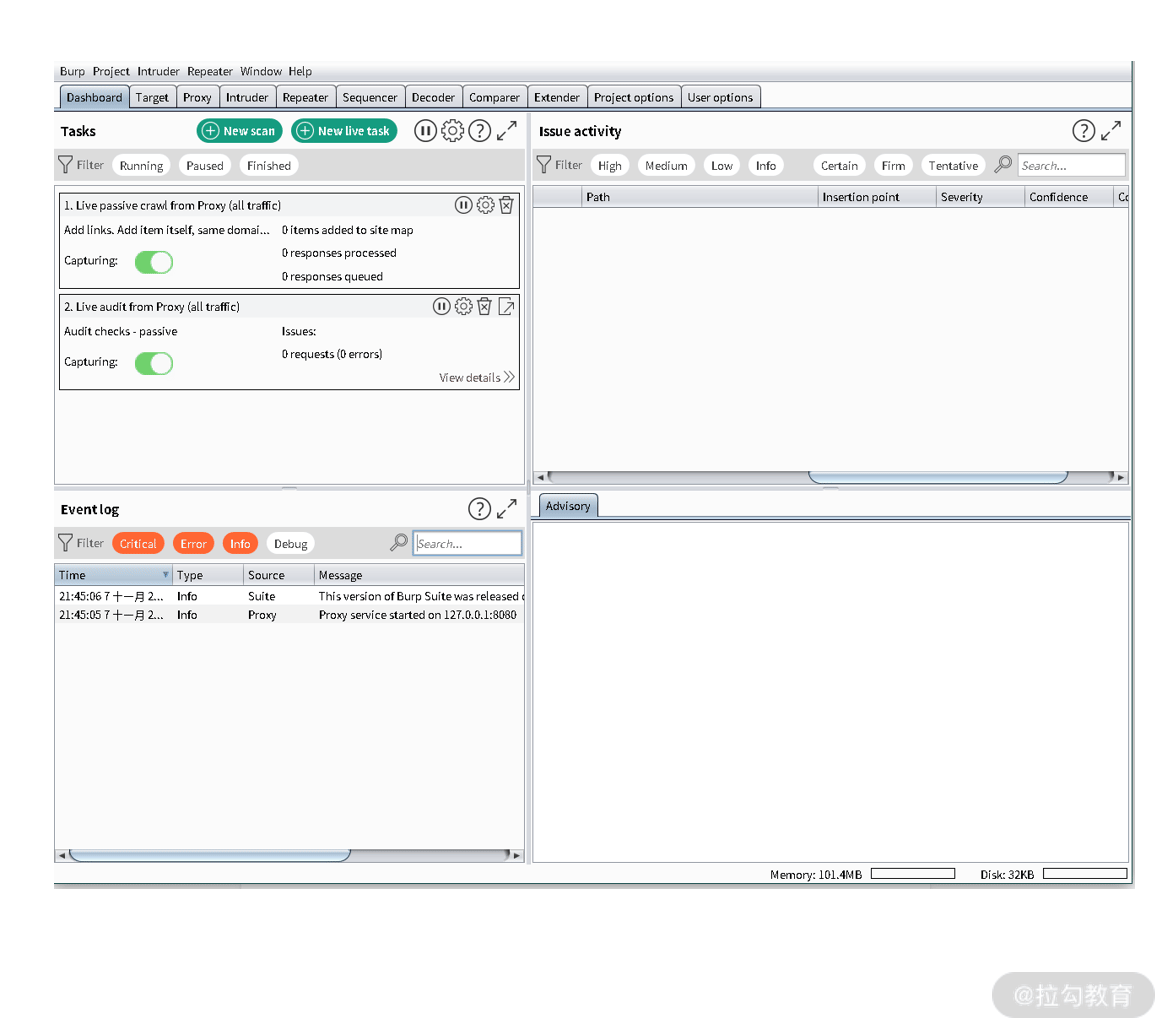Toggle Capturing for Live audit task
The image size is (1172, 1033).
[x=154, y=363]
